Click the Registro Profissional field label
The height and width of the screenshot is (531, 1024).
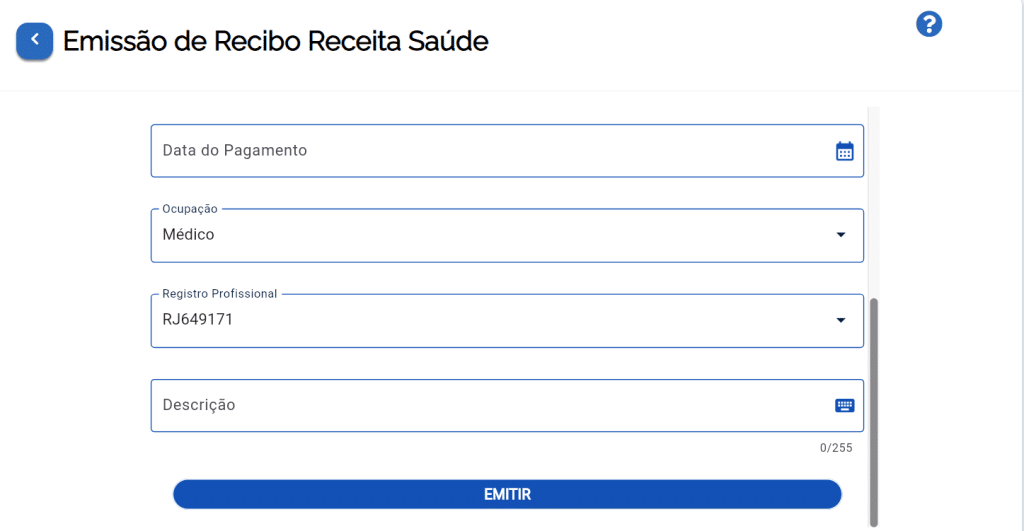tap(220, 294)
